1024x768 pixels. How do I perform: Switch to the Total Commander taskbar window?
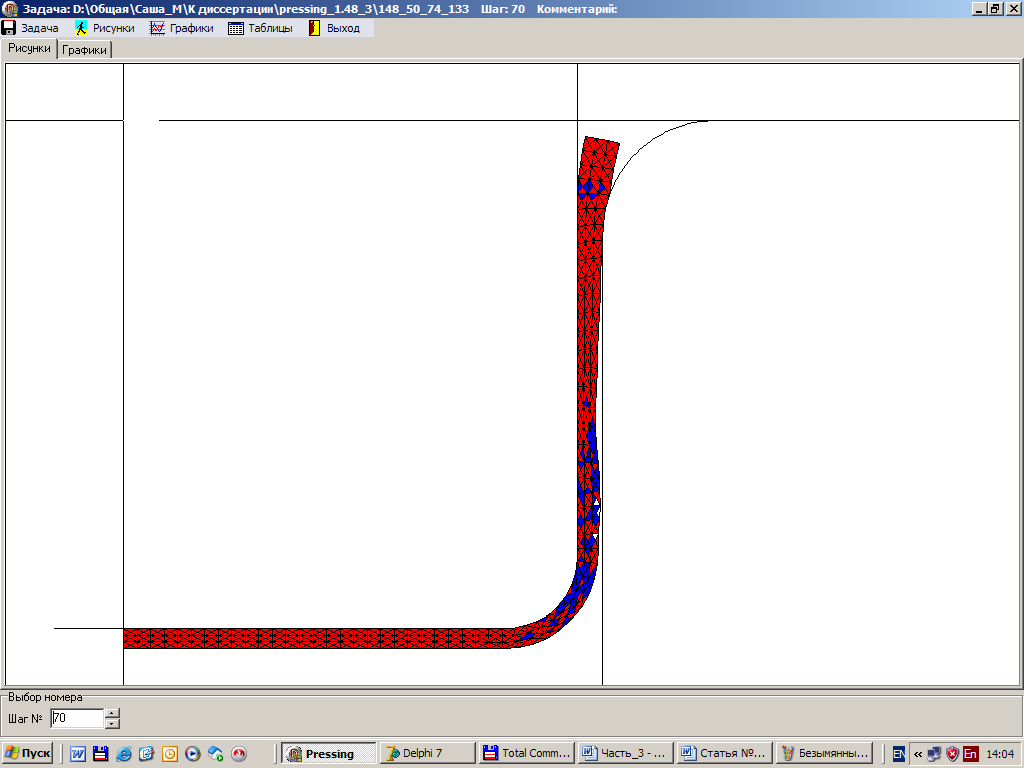click(x=525, y=753)
